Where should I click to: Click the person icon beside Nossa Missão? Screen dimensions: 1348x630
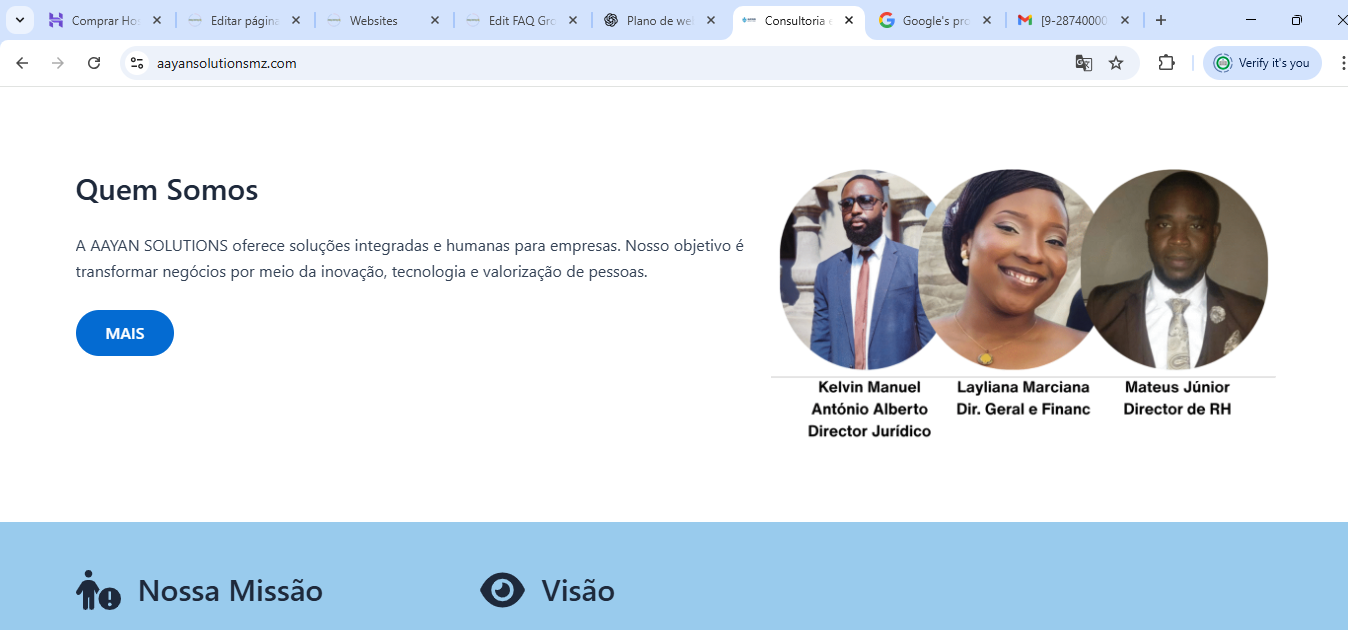(98, 590)
